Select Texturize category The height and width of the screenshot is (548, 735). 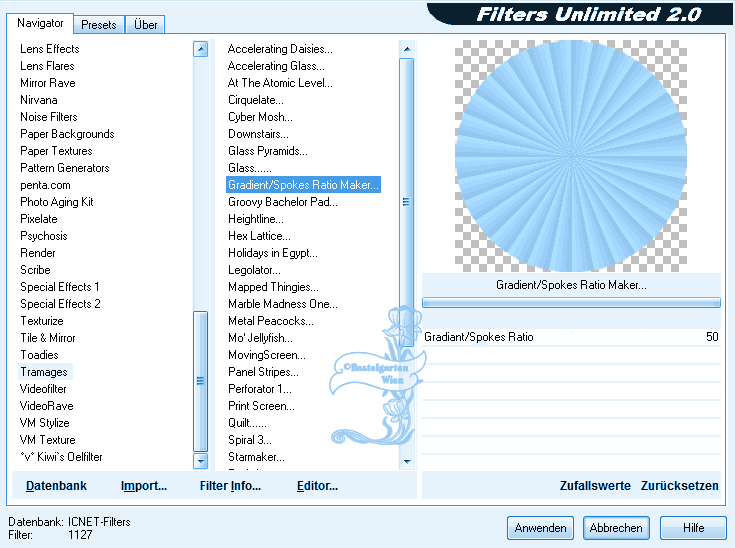(42, 321)
